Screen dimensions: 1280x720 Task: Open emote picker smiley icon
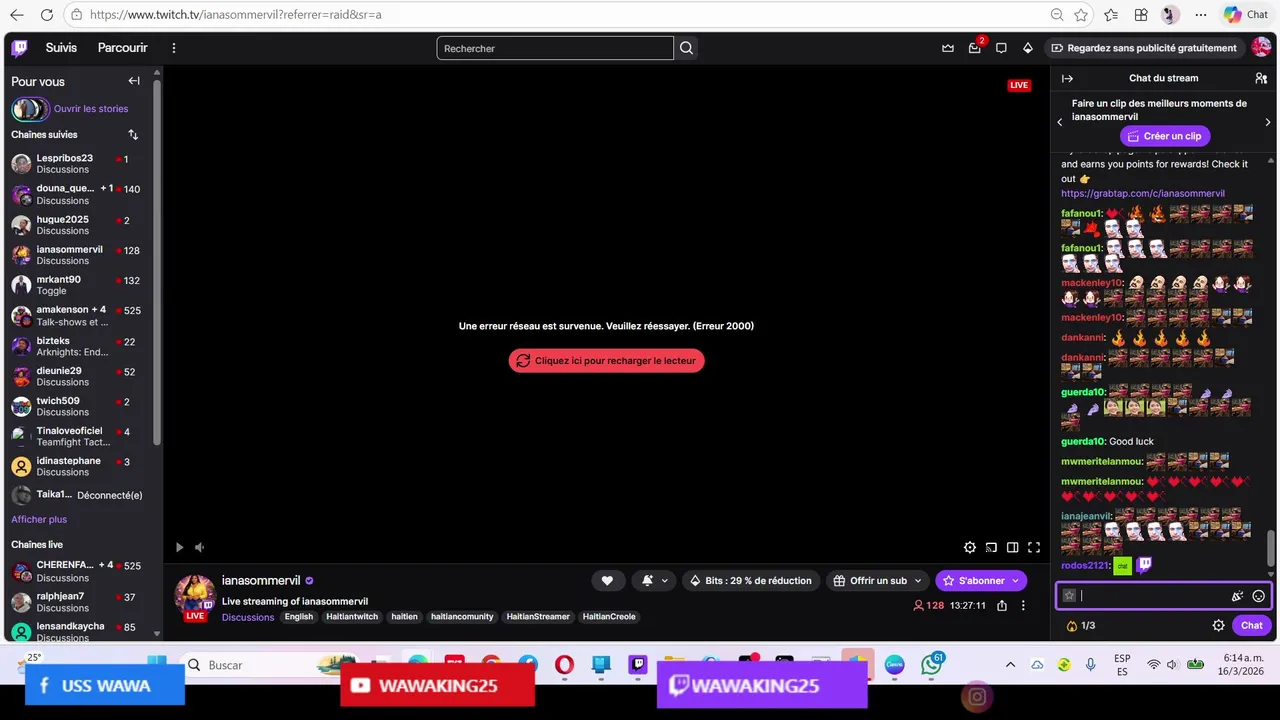point(1259,596)
